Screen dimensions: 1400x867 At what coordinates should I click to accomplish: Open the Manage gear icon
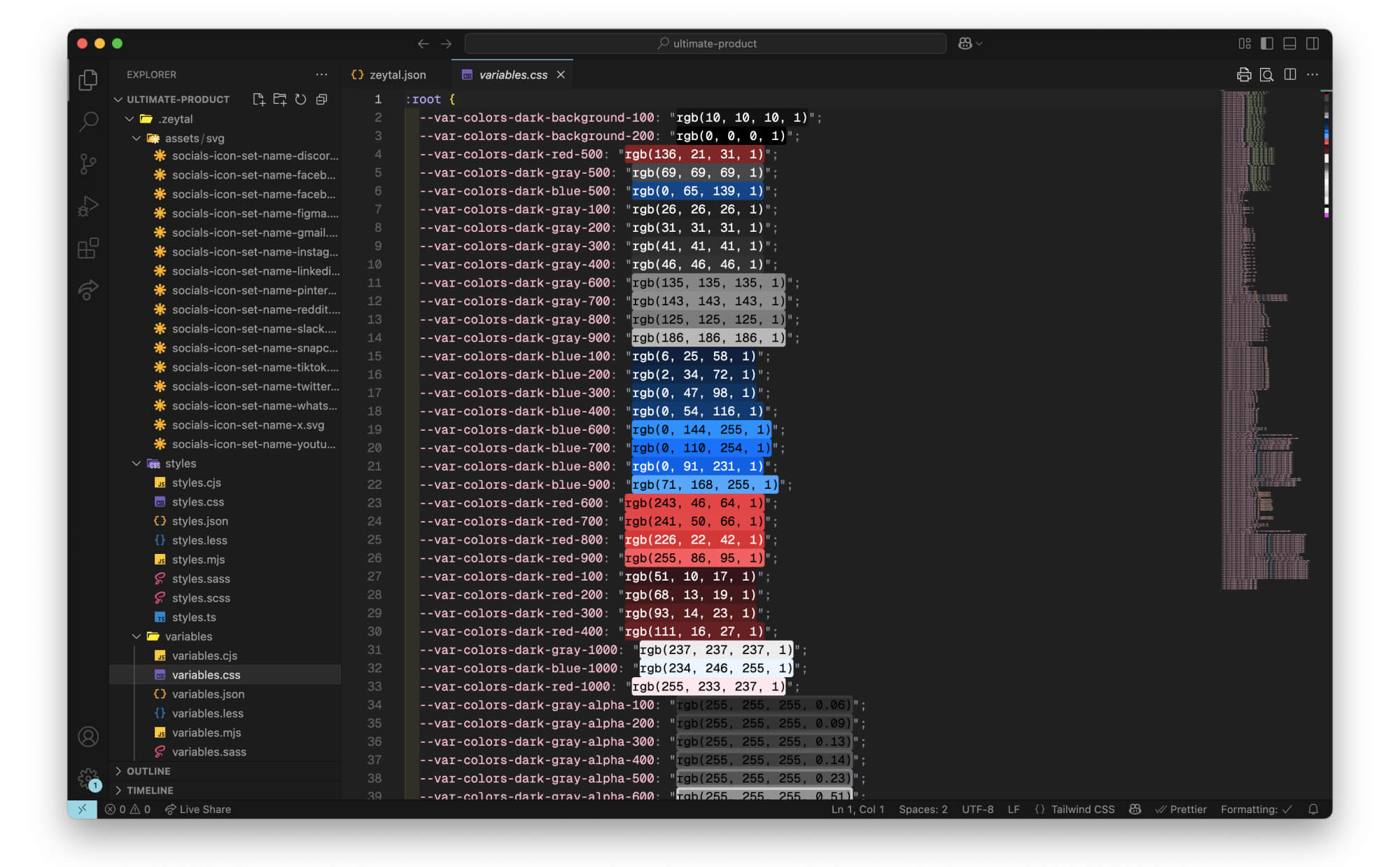point(88,778)
